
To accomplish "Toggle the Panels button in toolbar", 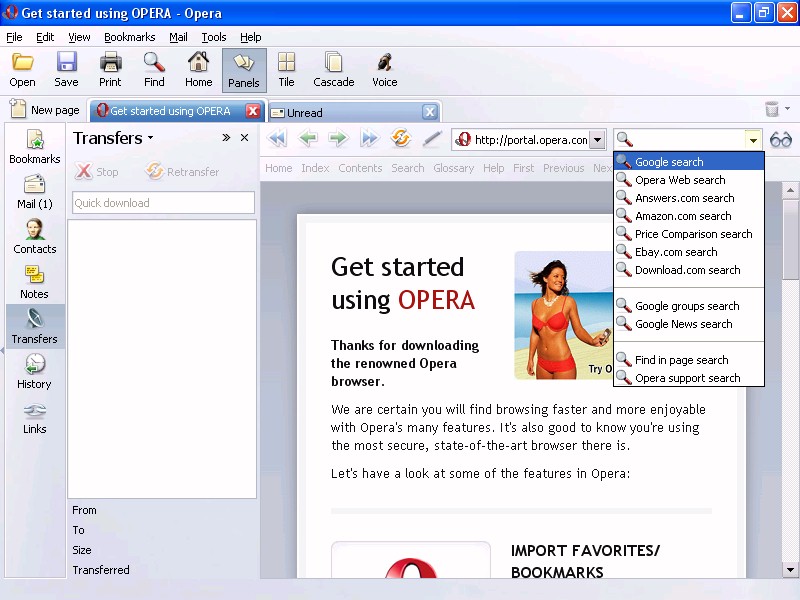I will point(243,70).
